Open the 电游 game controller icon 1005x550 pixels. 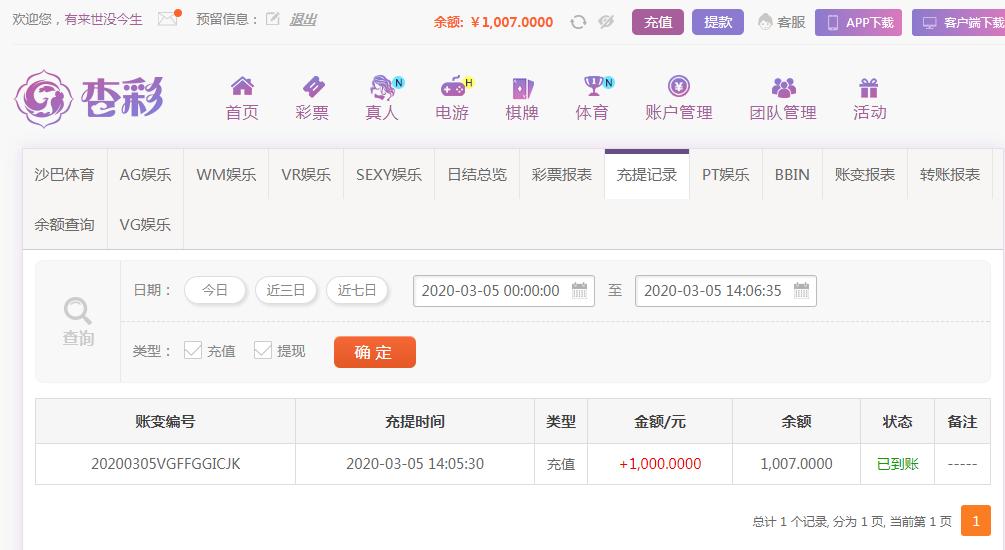tap(454, 87)
